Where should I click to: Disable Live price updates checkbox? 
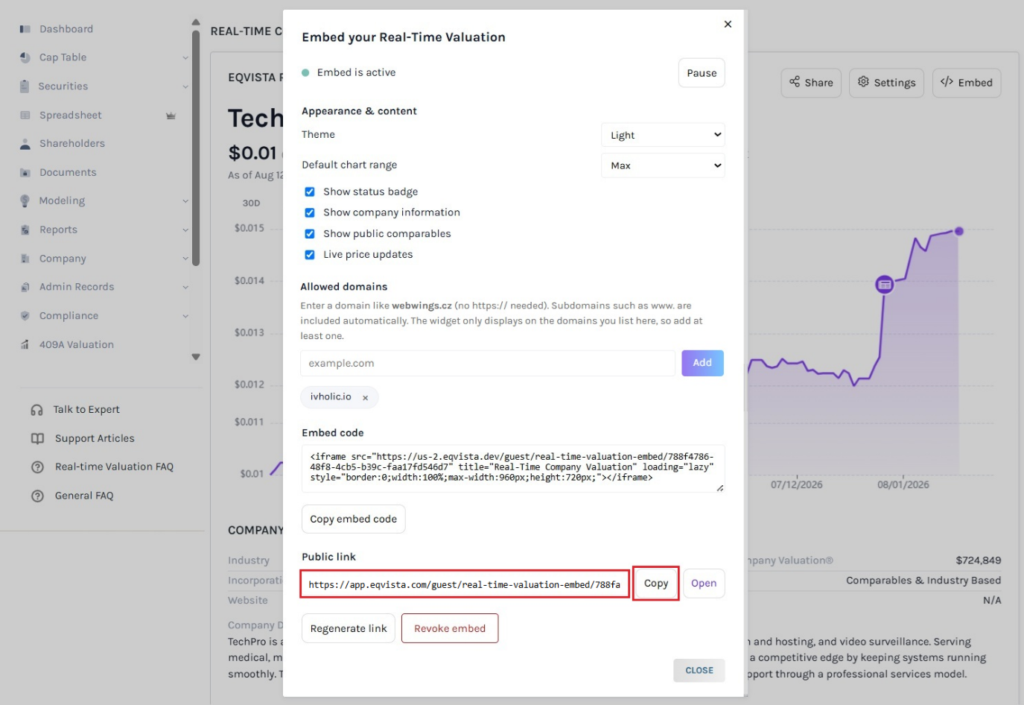coord(310,255)
